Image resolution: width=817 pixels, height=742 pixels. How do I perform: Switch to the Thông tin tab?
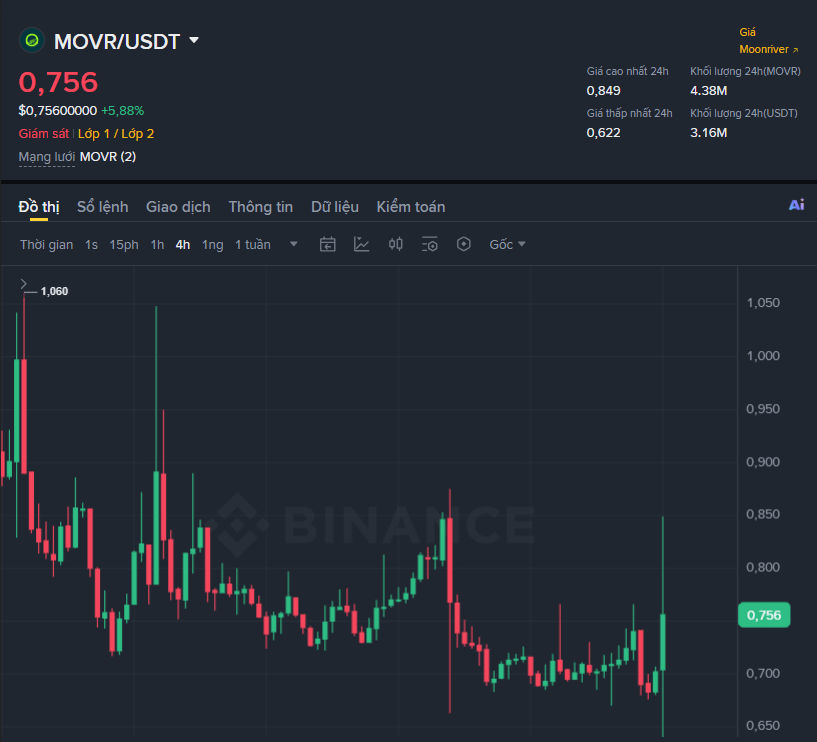click(x=261, y=207)
